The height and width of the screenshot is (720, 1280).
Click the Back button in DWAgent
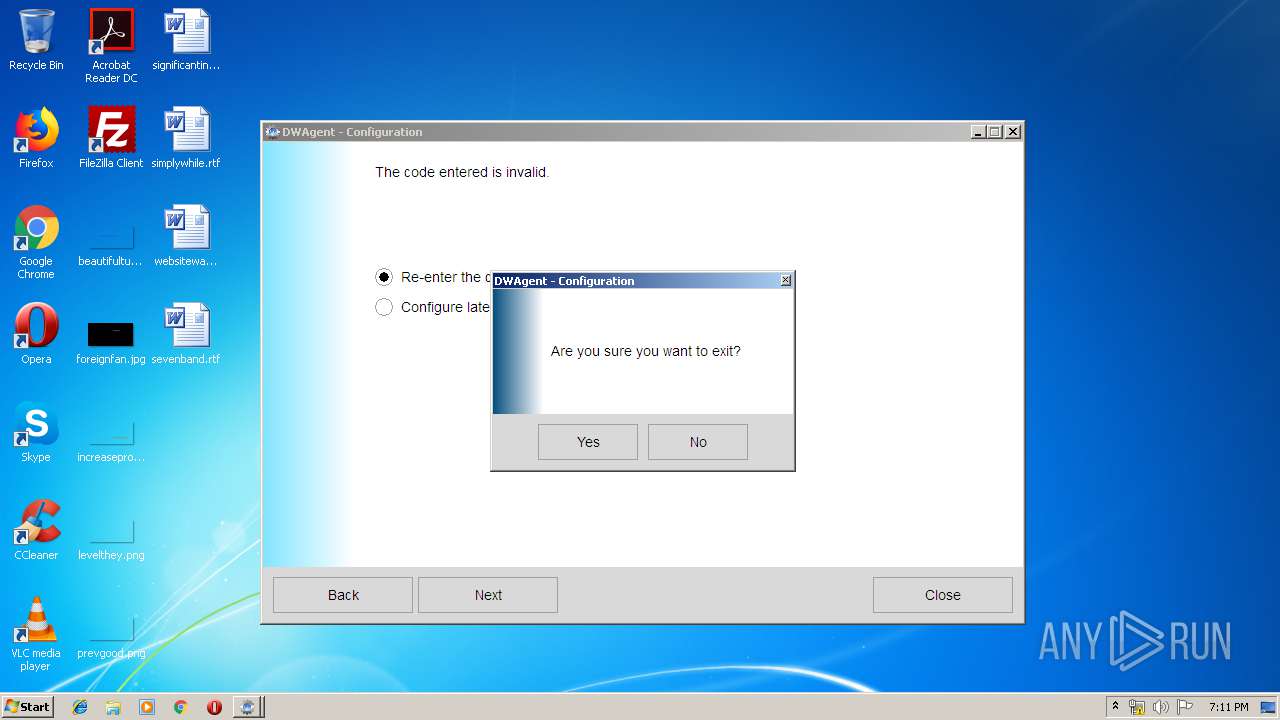pos(343,595)
